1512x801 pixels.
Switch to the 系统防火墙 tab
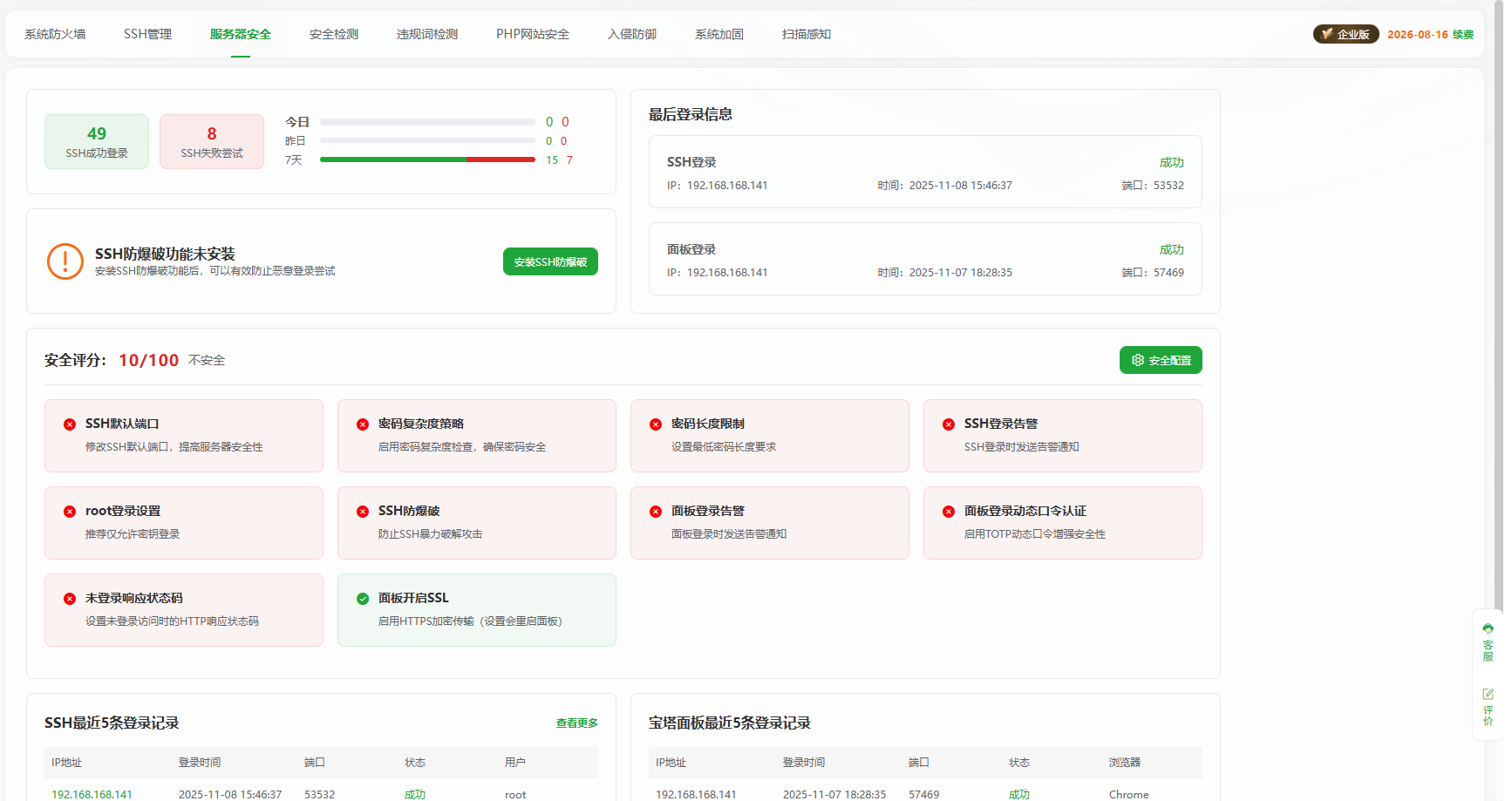point(55,34)
